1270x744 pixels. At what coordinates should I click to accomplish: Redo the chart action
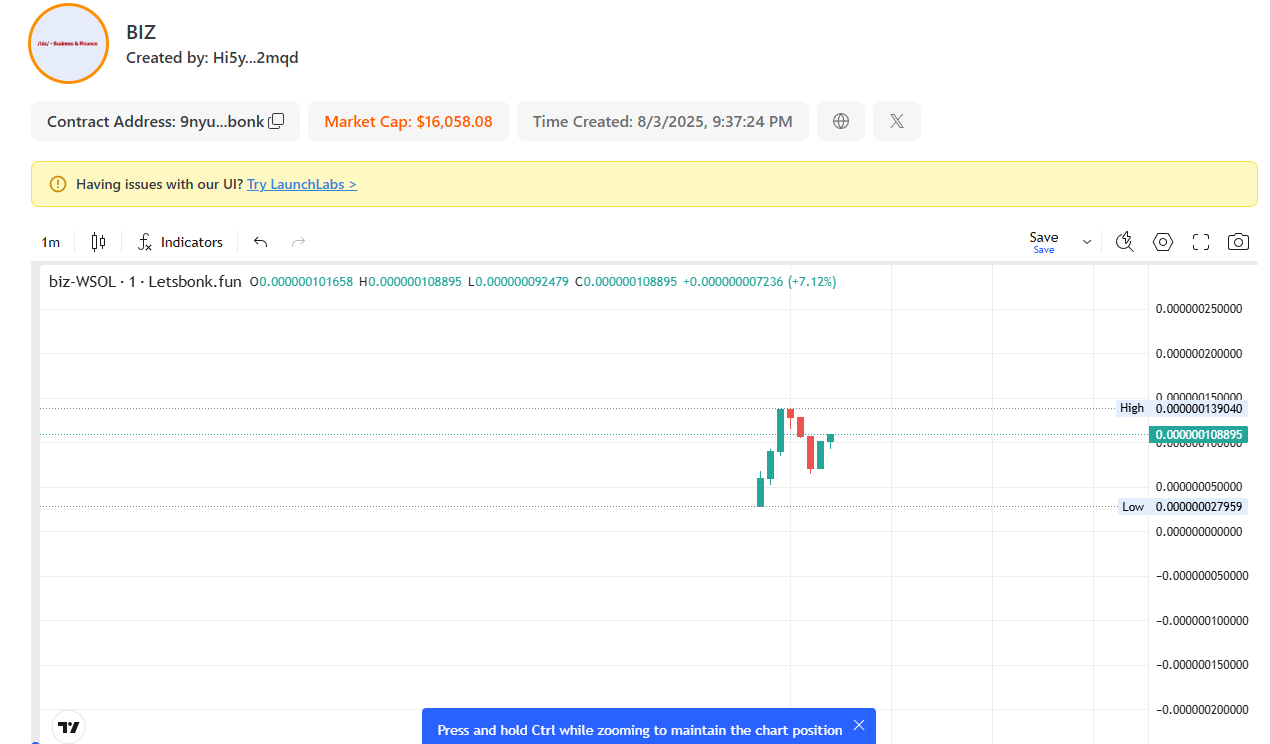[x=298, y=242]
